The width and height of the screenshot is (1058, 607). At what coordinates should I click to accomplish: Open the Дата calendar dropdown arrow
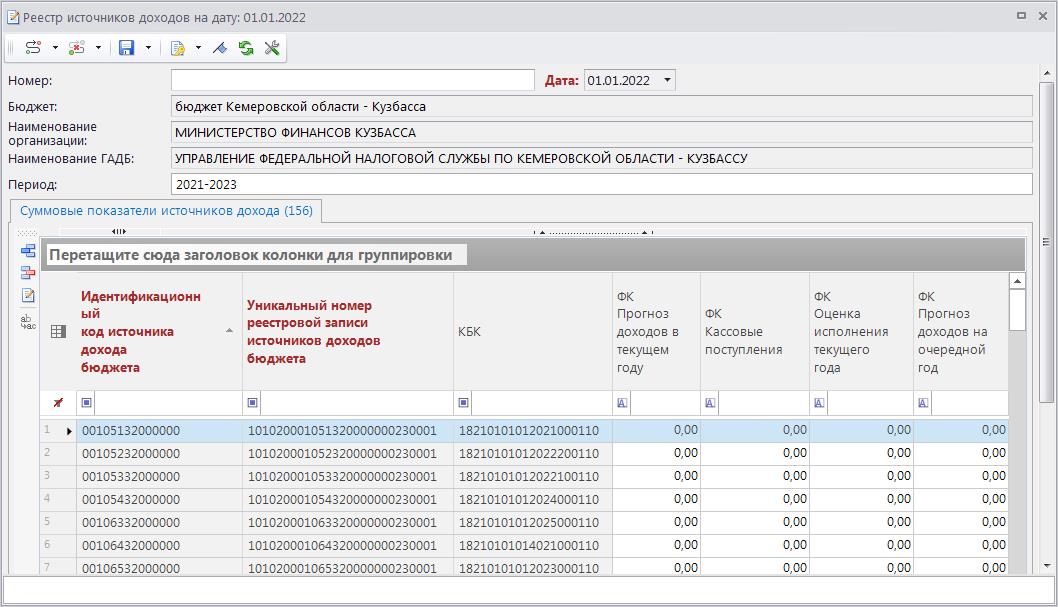click(667, 80)
